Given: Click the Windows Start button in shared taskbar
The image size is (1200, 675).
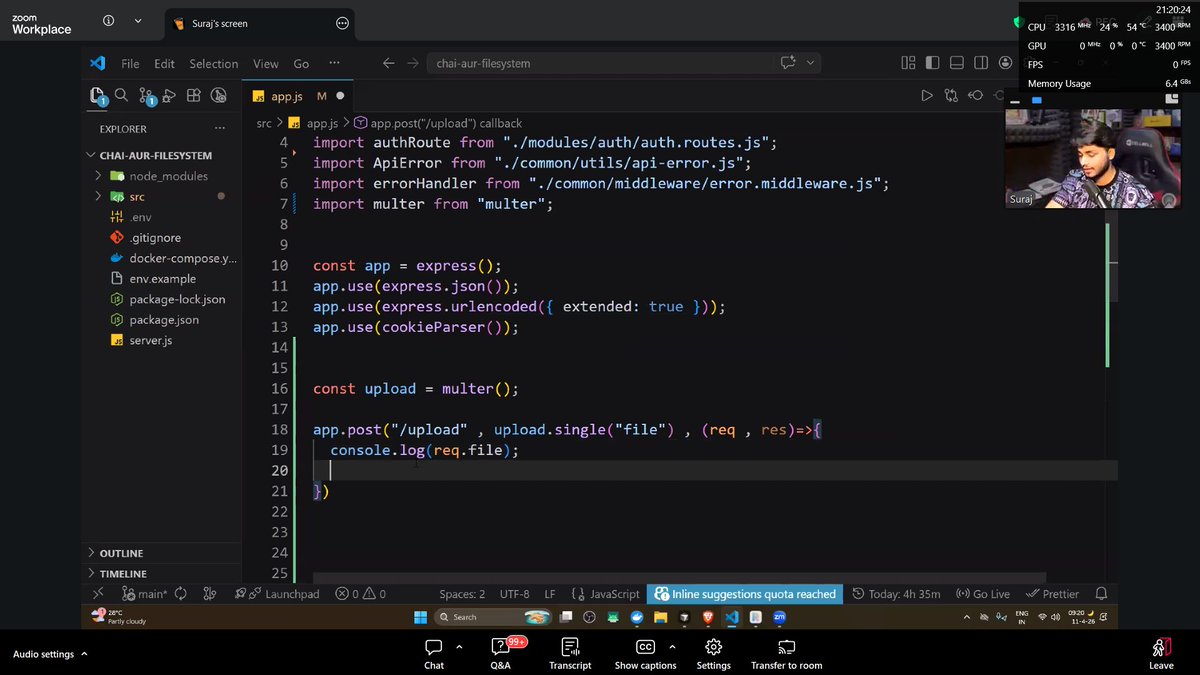Looking at the screenshot, I should 420,617.
